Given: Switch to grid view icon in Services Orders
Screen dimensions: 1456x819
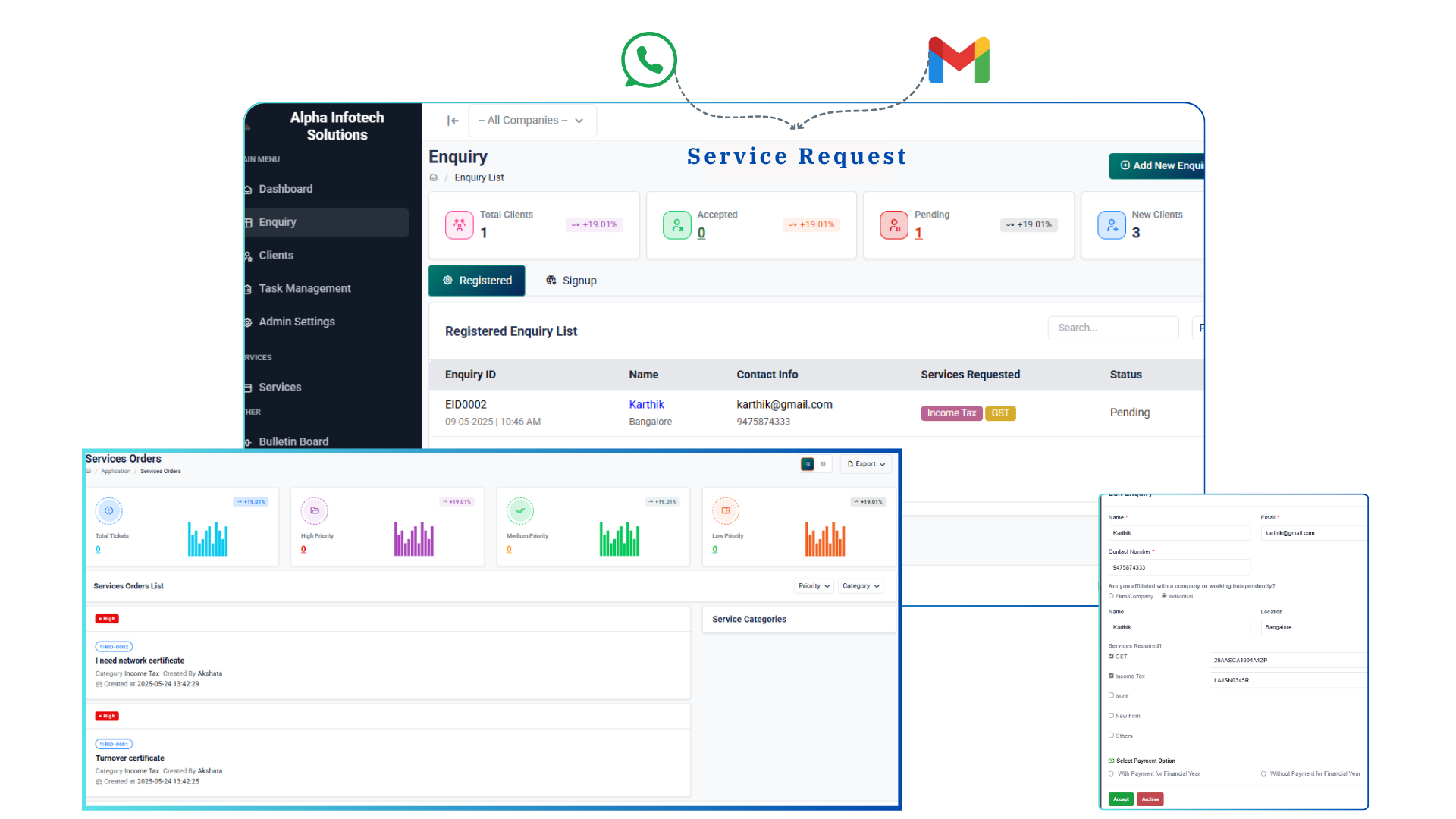Looking at the screenshot, I should coord(823,464).
